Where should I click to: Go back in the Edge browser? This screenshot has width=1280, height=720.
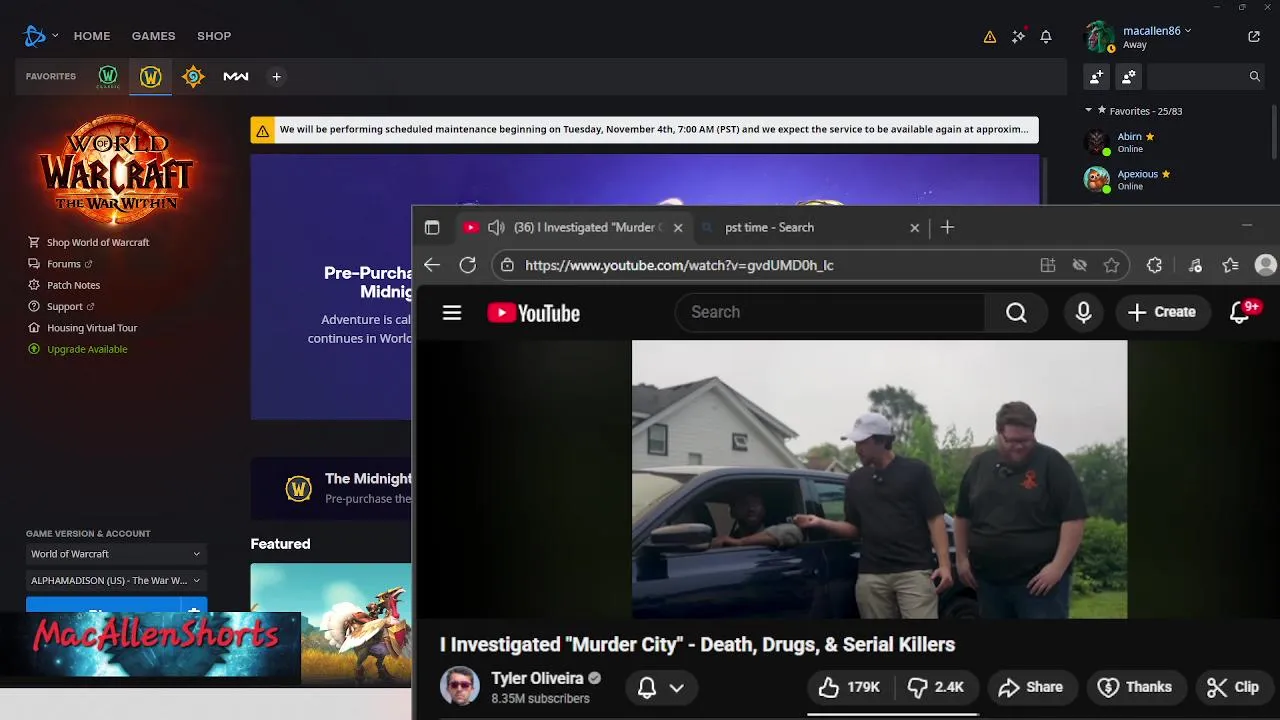pyautogui.click(x=432, y=265)
